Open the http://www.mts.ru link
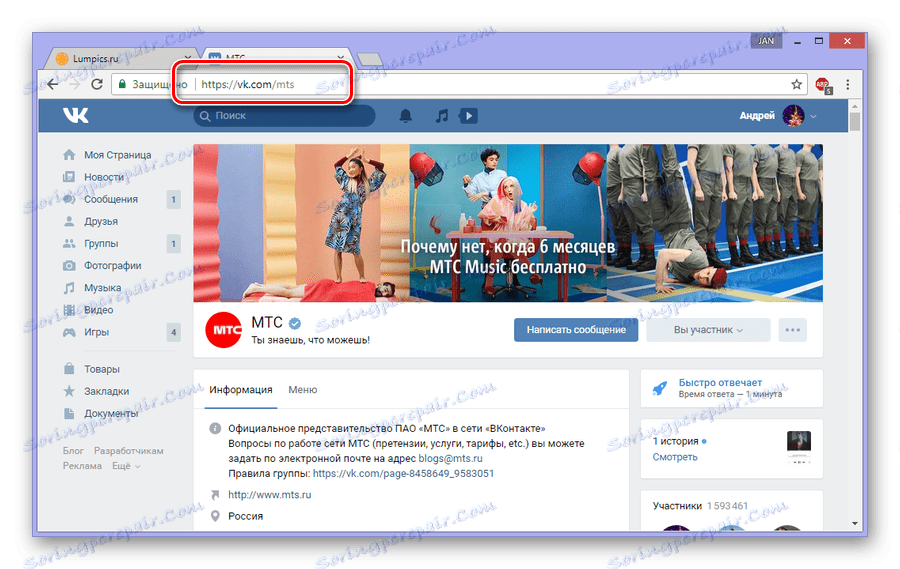 (269, 494)
